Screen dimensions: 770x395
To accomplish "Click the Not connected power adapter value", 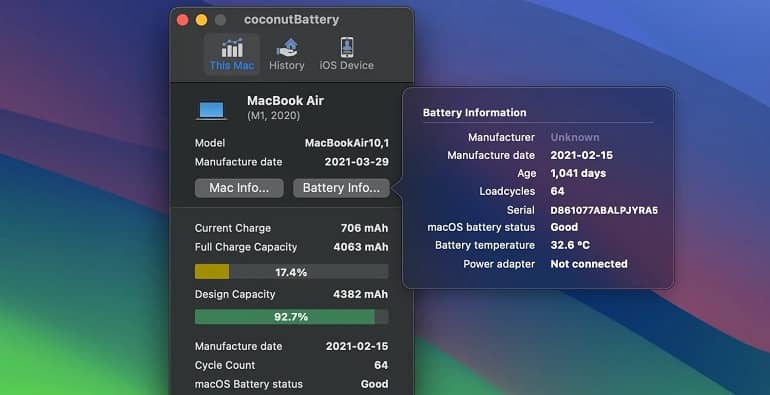I will tap(589, 264).
